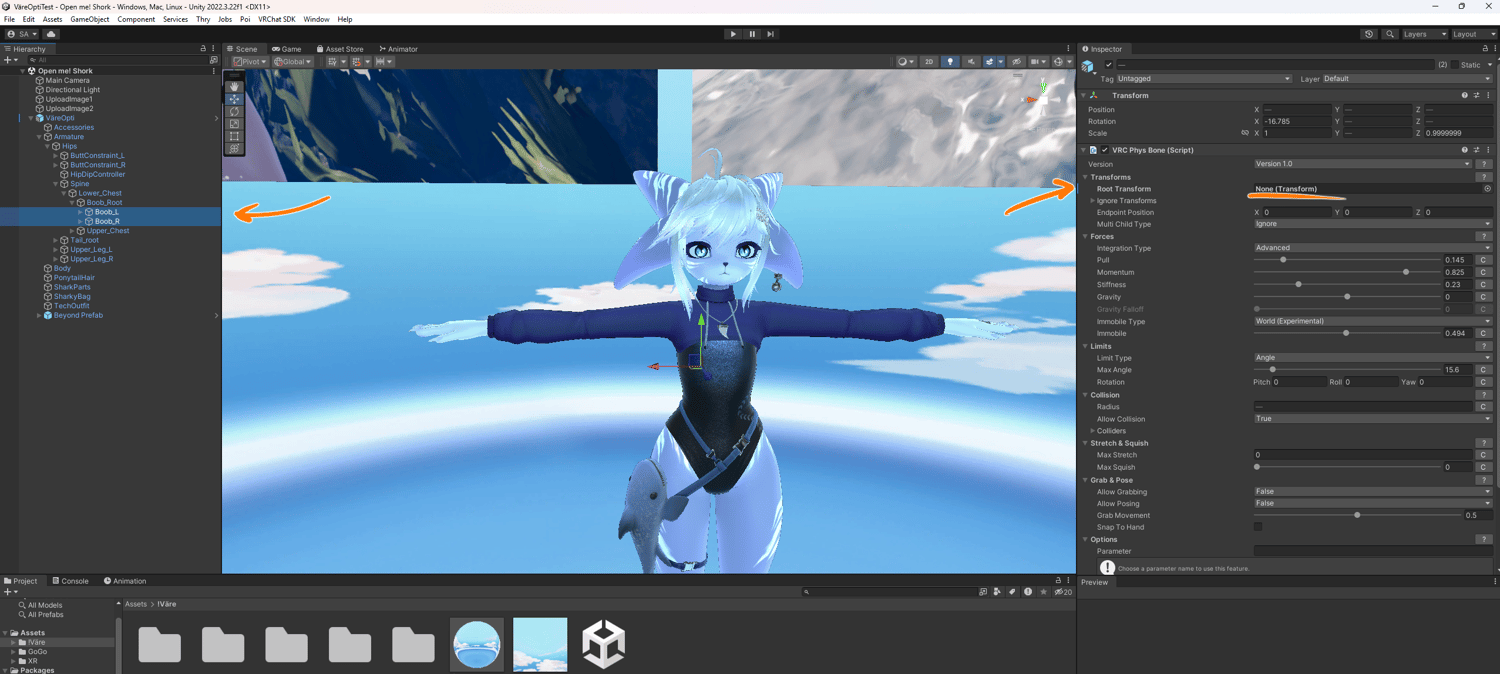Toggle the GameObject active checkbox in Inspector
The height and width of the screenshot is (674, 1500).
[1109, 65]
